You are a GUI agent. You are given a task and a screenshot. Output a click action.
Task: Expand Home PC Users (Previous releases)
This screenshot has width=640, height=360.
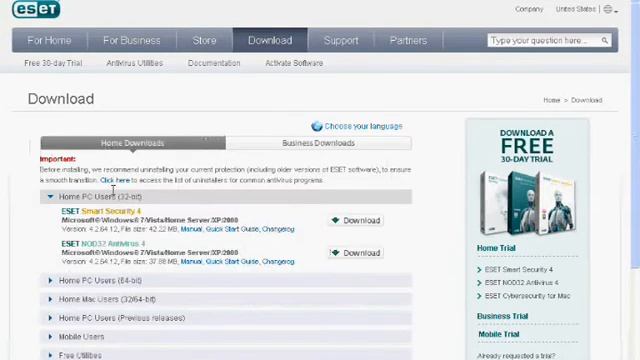pyautogui.click(x=226, y=318)
